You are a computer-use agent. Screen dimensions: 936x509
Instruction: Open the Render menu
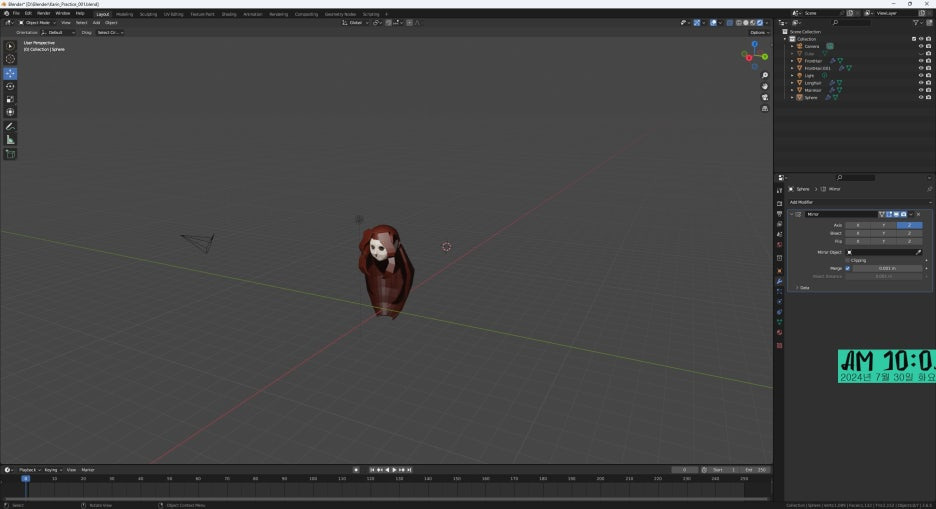pyautogui.click(x=44, y=13)
